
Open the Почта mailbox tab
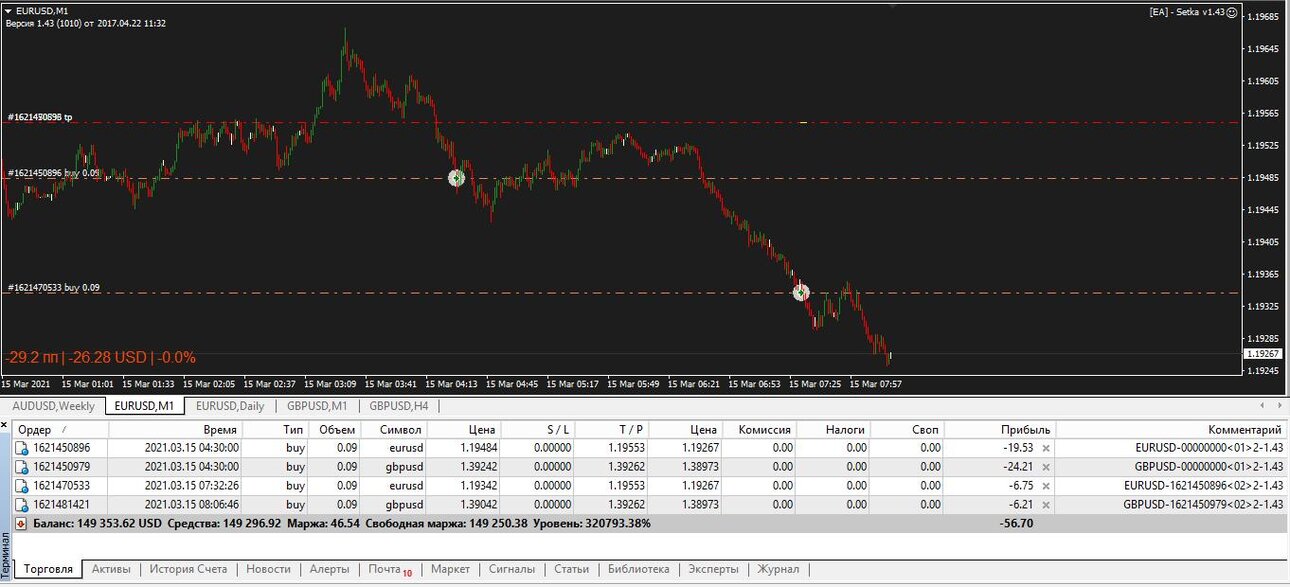pyautogui.click(x=390, y=569)
